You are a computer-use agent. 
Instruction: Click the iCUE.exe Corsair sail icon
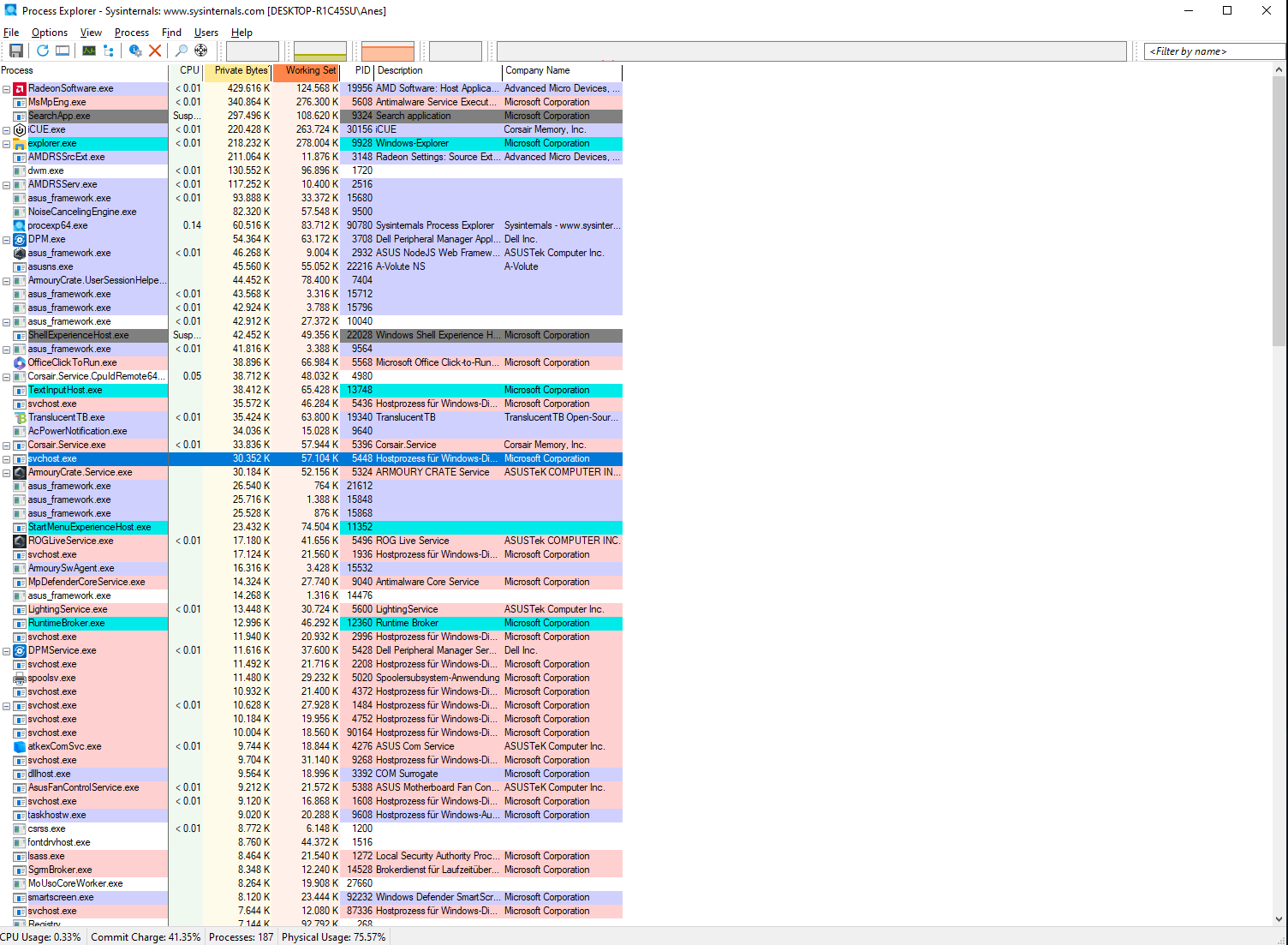point(20,129)
